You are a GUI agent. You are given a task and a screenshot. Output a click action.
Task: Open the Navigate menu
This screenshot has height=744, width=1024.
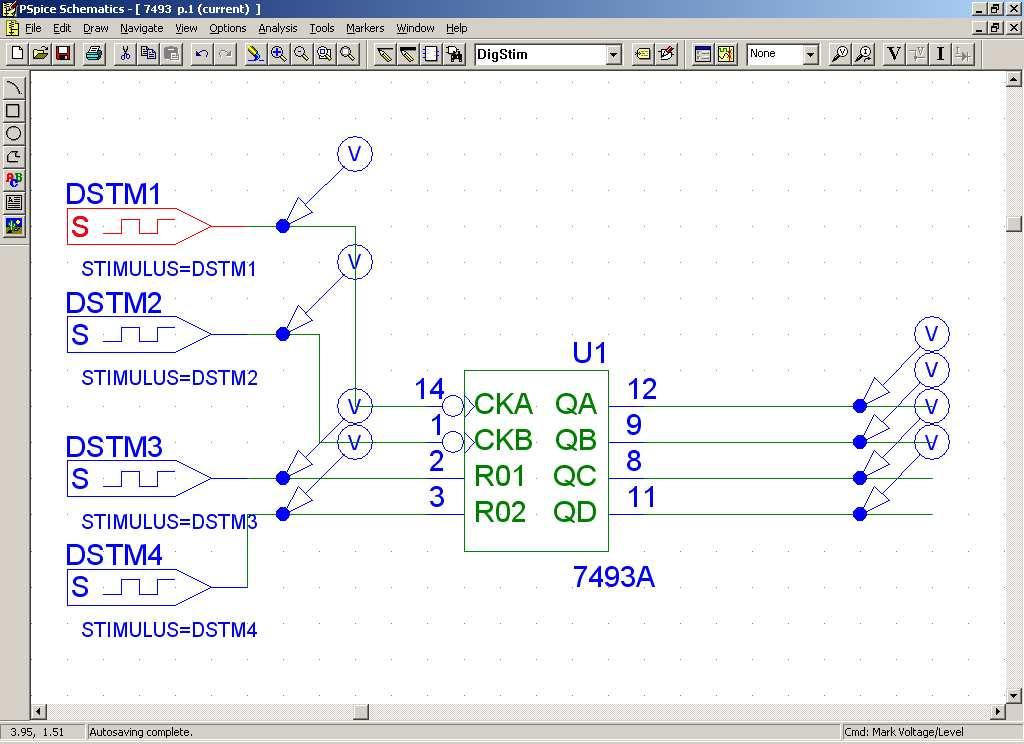pos(142,28)
